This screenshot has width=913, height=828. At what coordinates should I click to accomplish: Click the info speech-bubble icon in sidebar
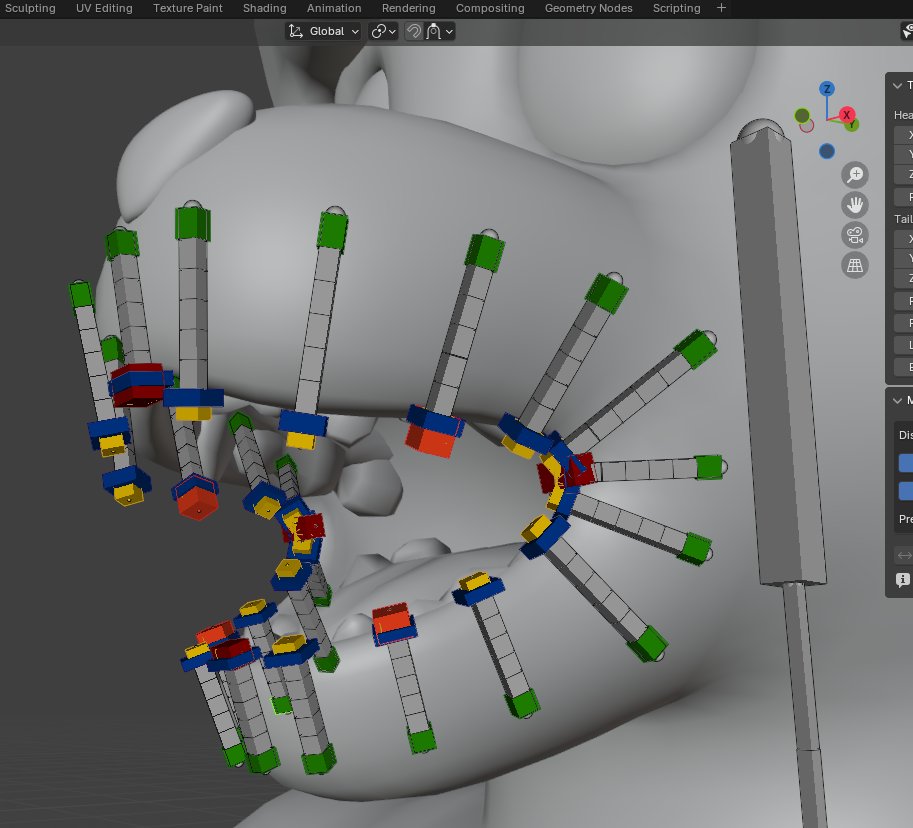pos(903,579)
